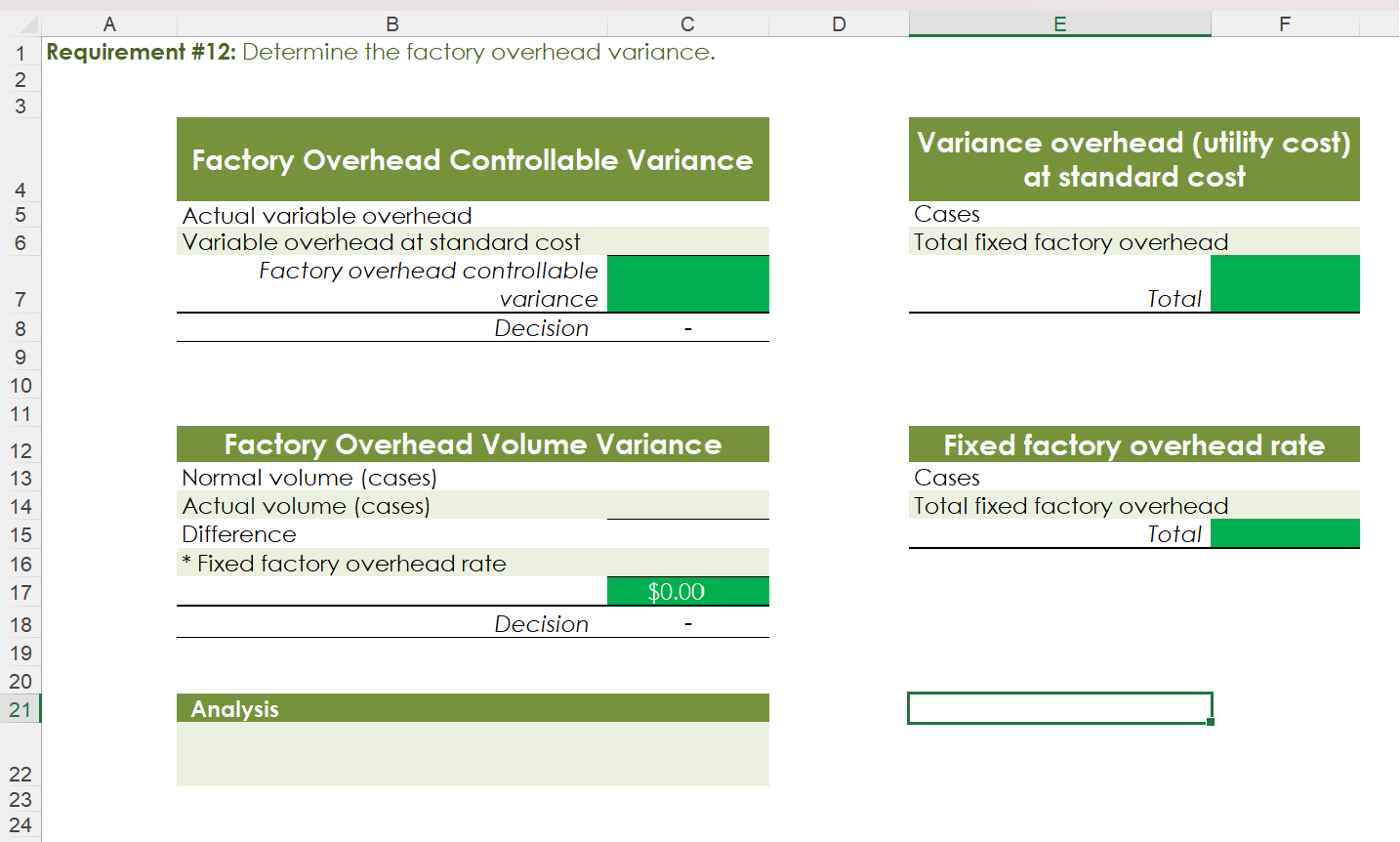Select row 17 header

(21, 592)
